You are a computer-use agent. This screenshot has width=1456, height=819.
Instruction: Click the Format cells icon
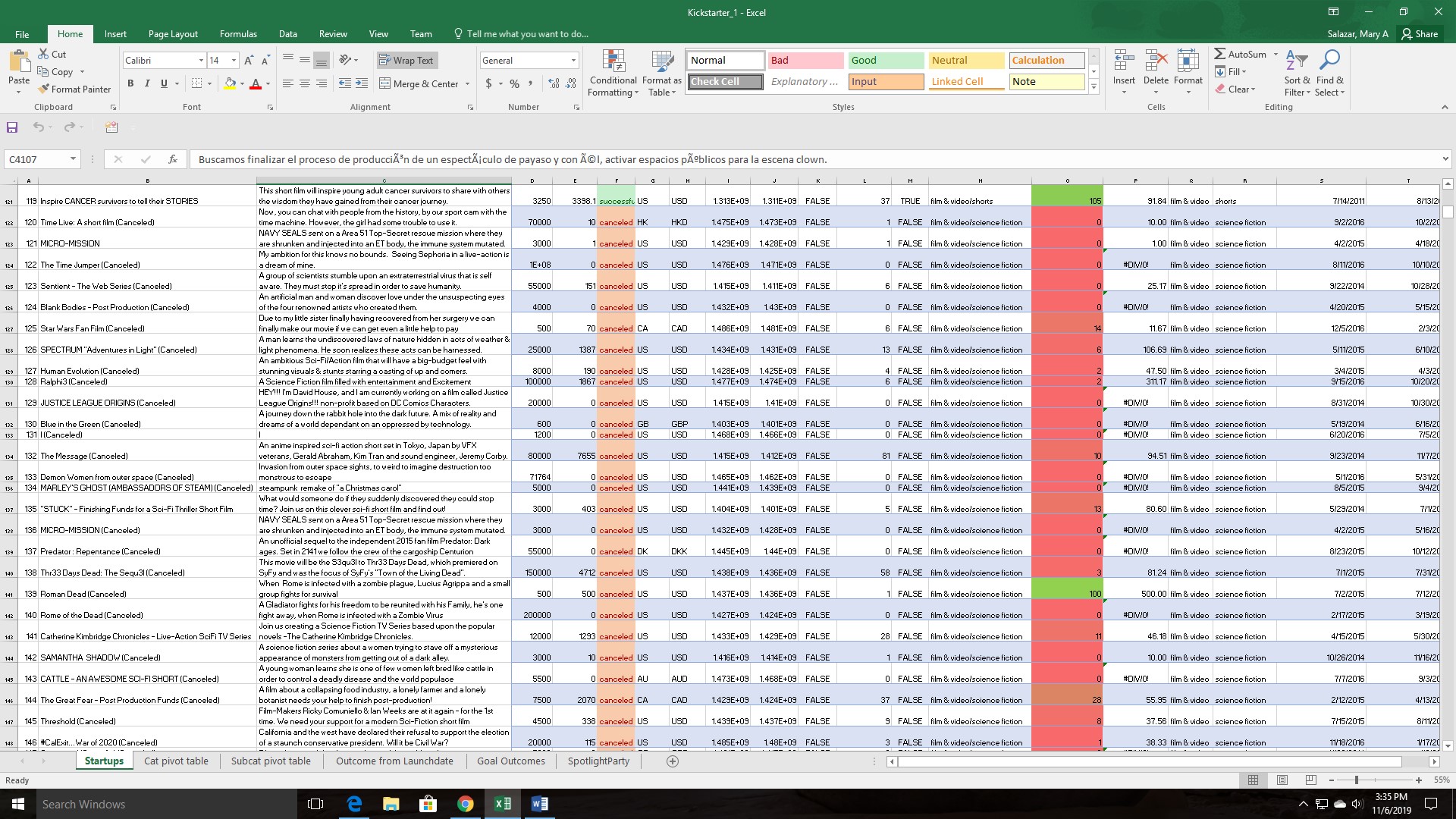click(1188, 61)
